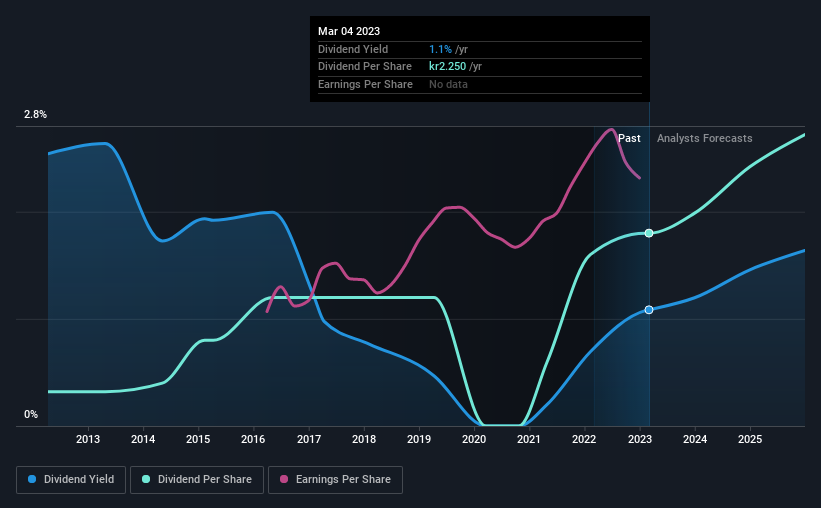This screenshot has height=508, width=821.
Task: Click the 0% y-axis label
Action: click(x=31, y=414)
